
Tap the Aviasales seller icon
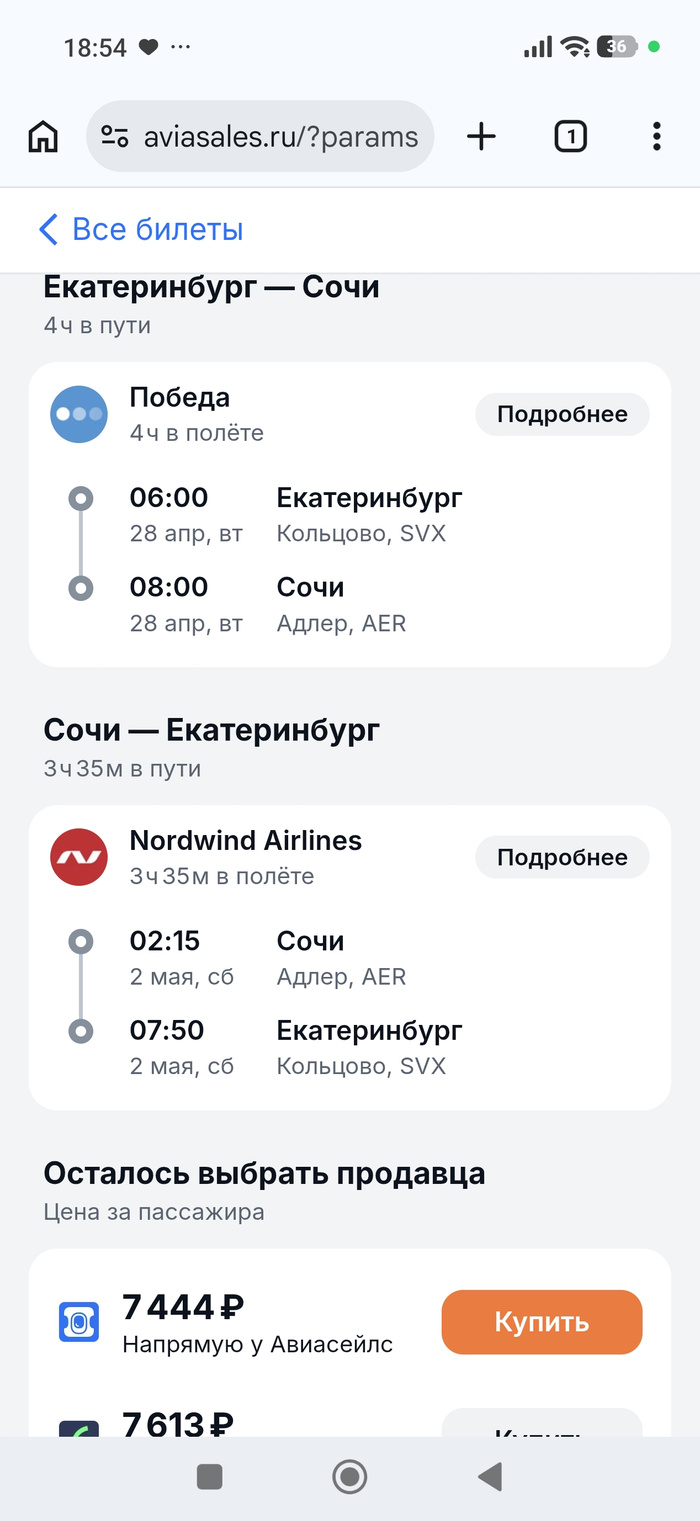[x=79, y=1322]
